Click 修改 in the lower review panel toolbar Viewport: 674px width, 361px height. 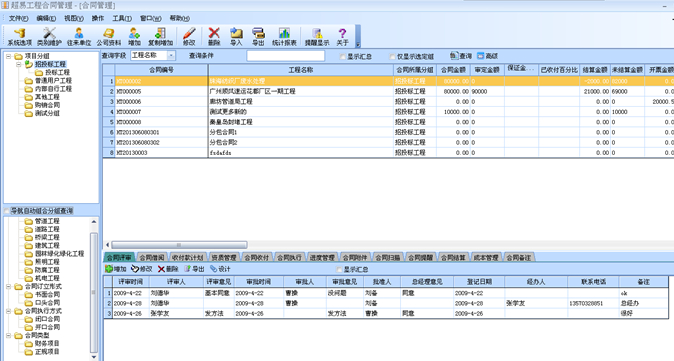click(x=141, y=269)
